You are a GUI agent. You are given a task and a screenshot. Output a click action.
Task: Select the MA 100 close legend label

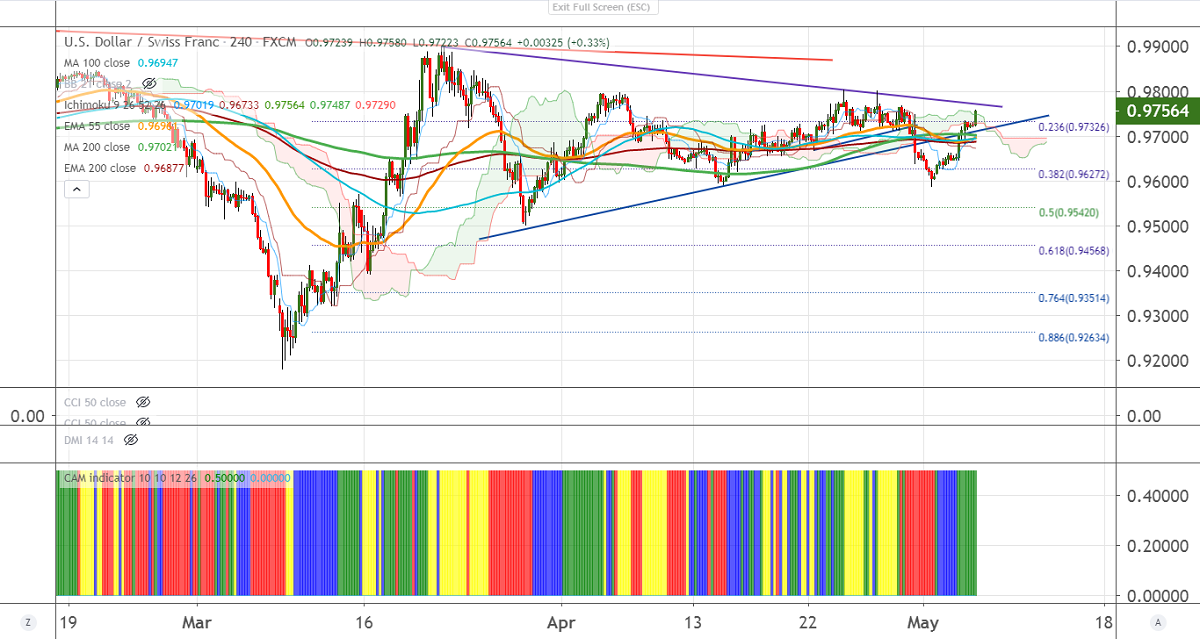97,62
